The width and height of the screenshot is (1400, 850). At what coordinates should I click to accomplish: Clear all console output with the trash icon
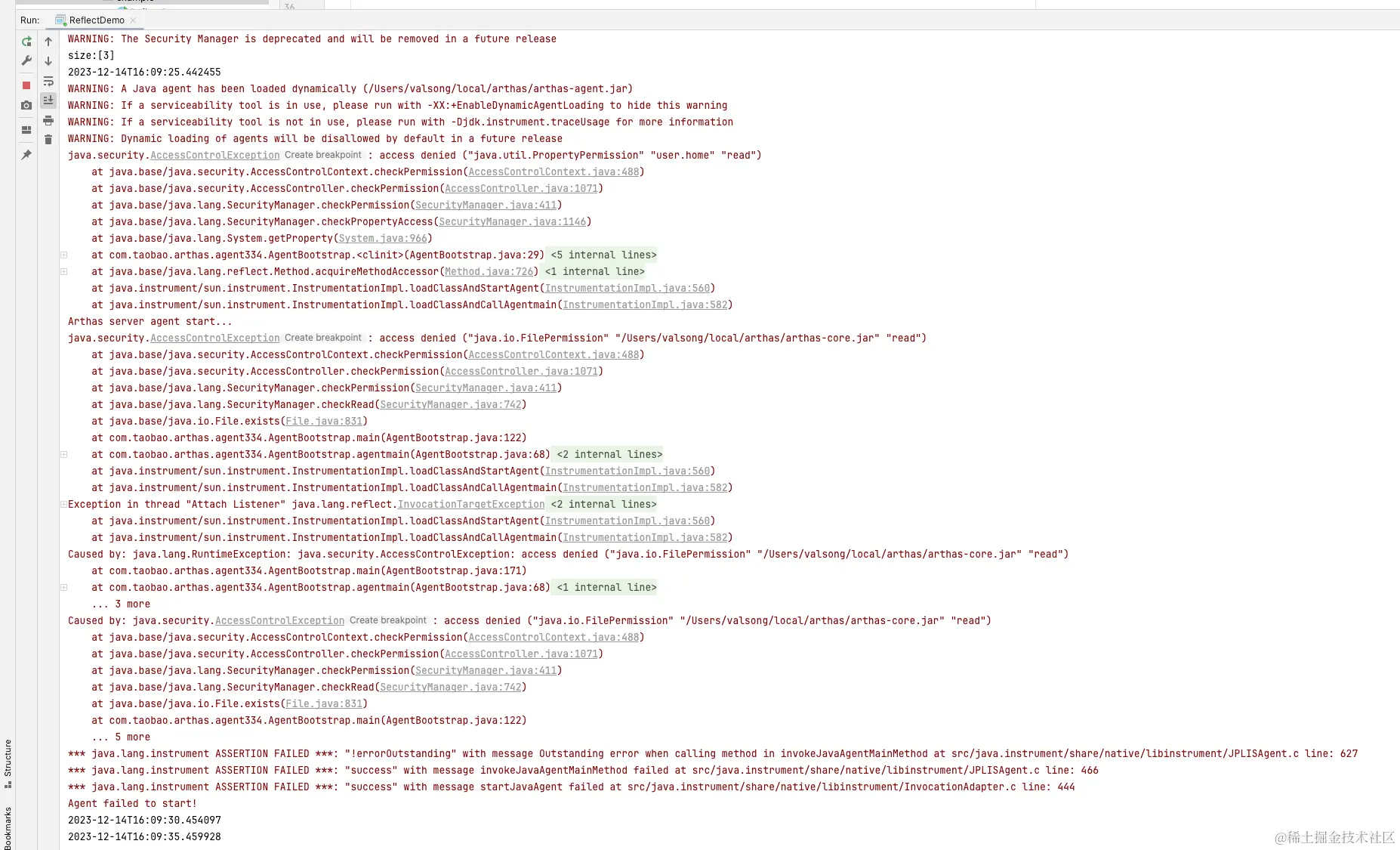pyautogui.click(x=48, y=140)
